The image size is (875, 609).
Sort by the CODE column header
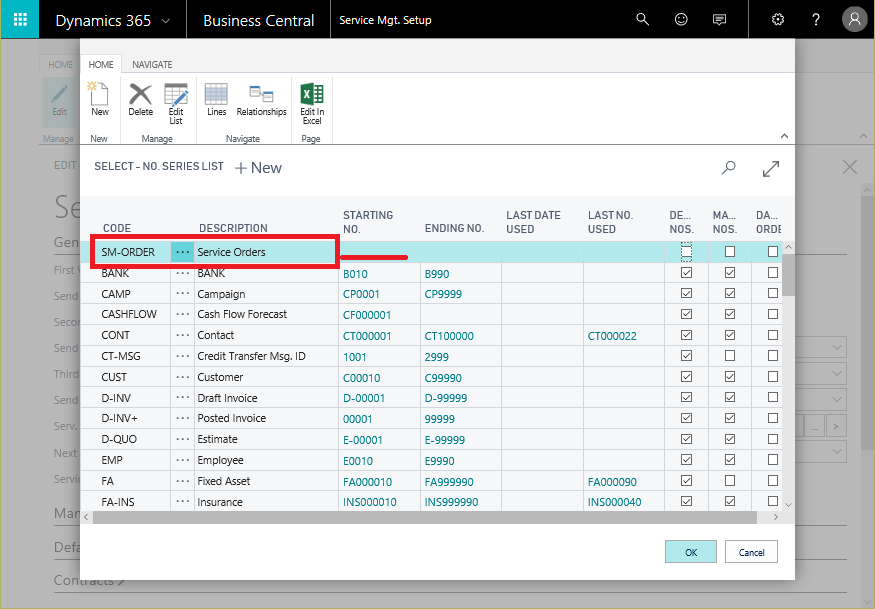[x=117, y=228]
